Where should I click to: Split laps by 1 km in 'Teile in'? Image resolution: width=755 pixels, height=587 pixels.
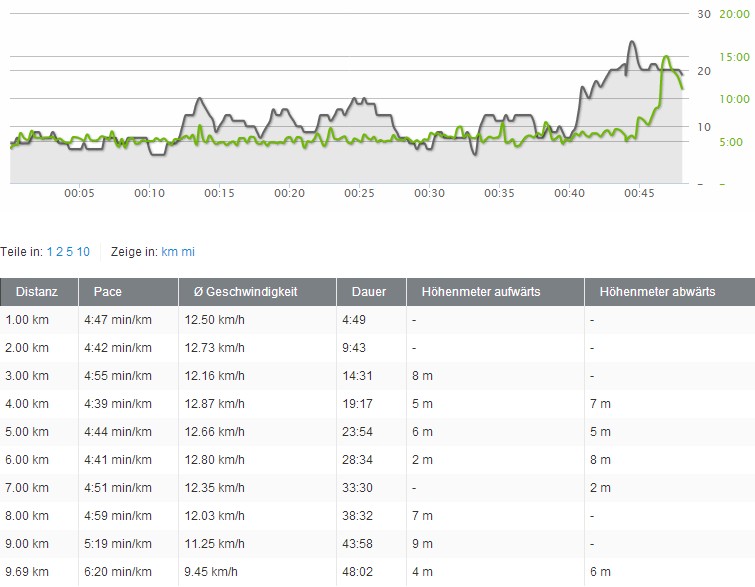[x=50, y=253]
